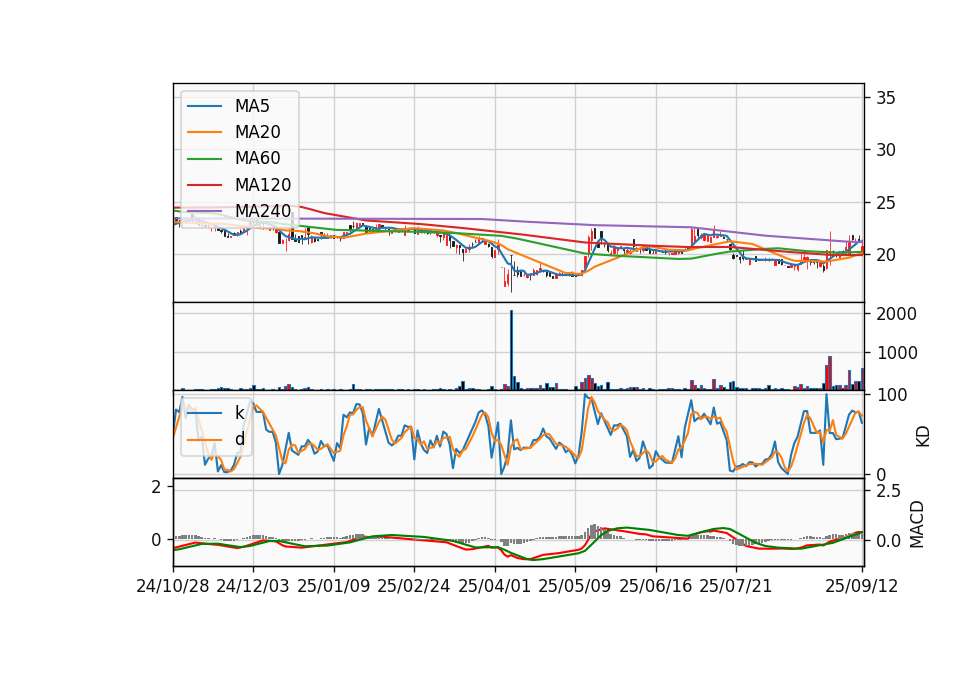The height and width of the screenshot is (690, 960).
Task: Click the 25/01/09 date label
Action: (x=334, y=586)
